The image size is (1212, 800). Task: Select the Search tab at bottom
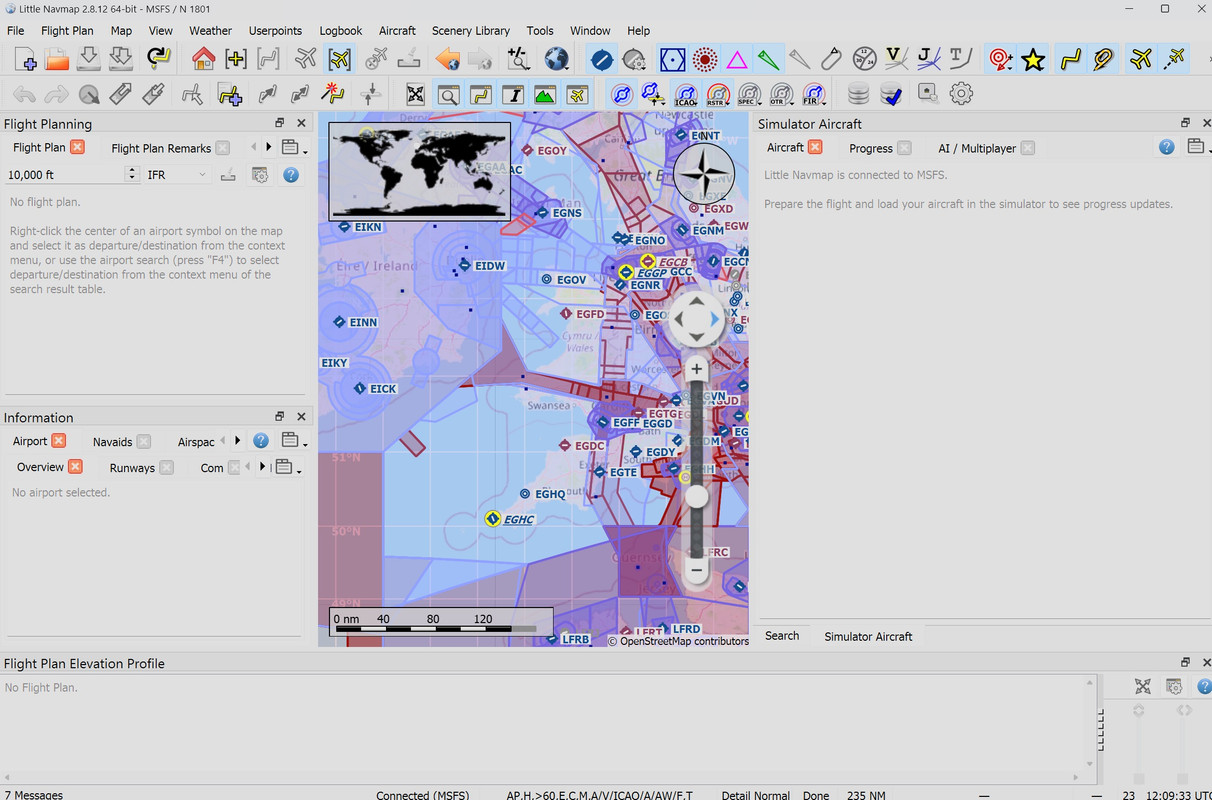click(x=782, y=636)
